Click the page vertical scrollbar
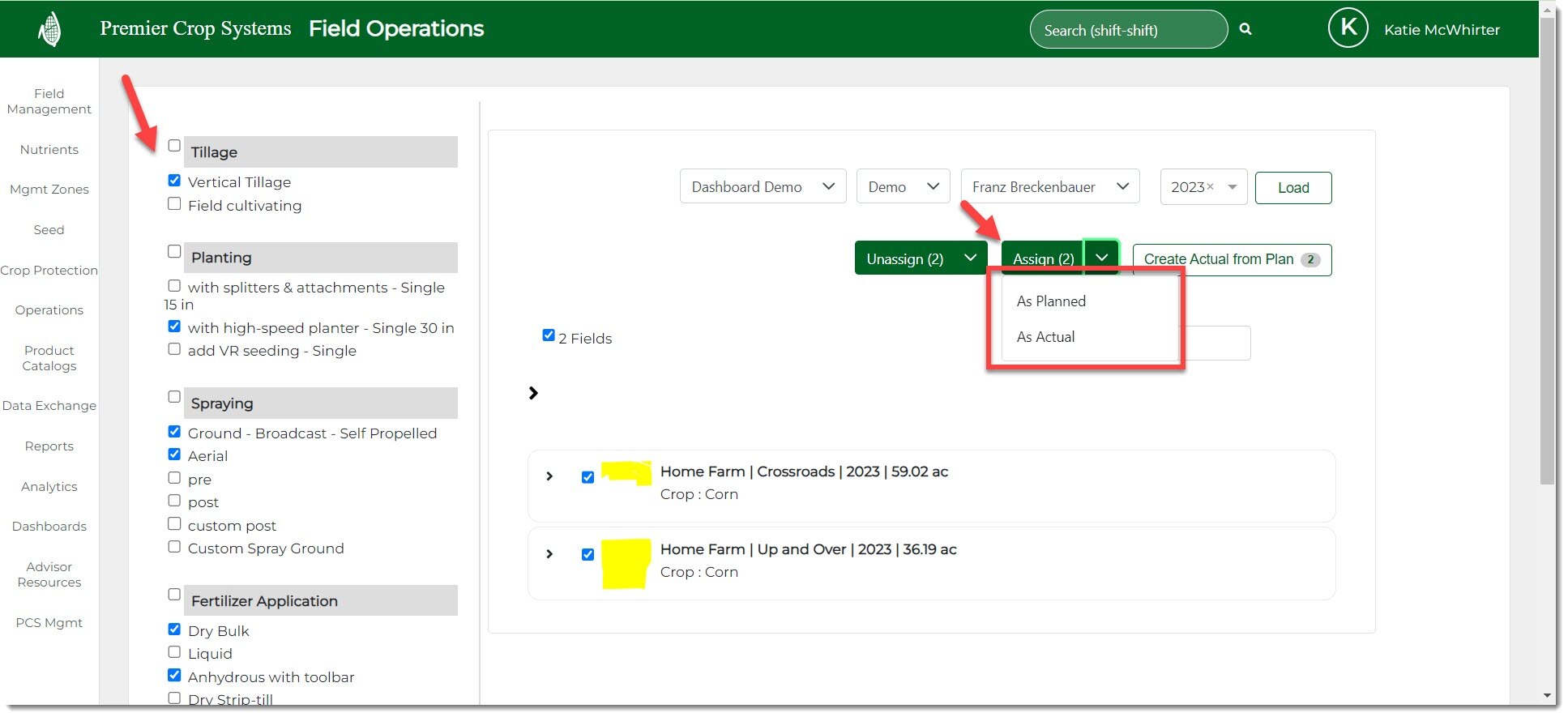This screenshot has width=1568, height=717. tap(1547, 243)
